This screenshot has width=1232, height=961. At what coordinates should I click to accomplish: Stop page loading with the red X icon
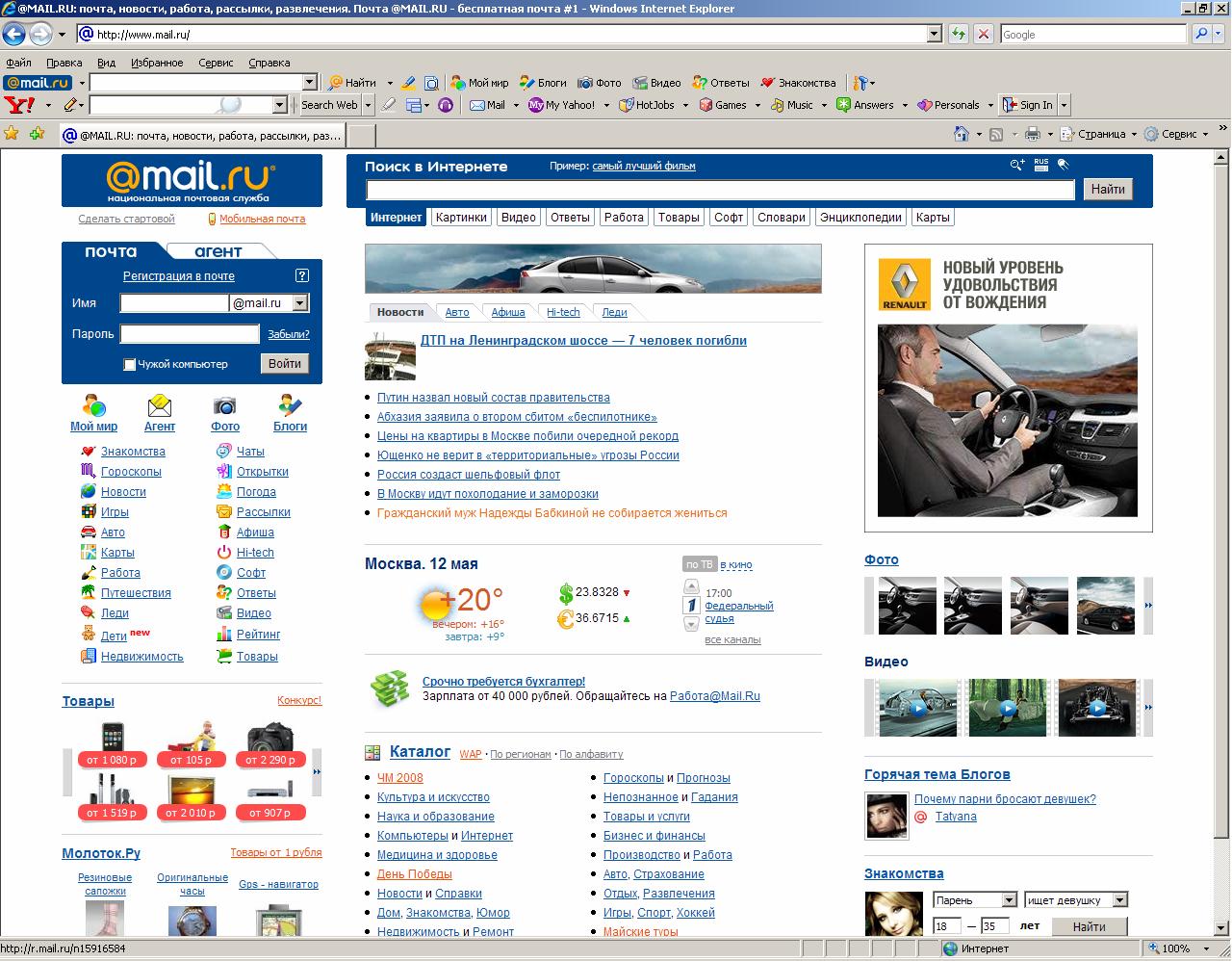click(983, 35)
